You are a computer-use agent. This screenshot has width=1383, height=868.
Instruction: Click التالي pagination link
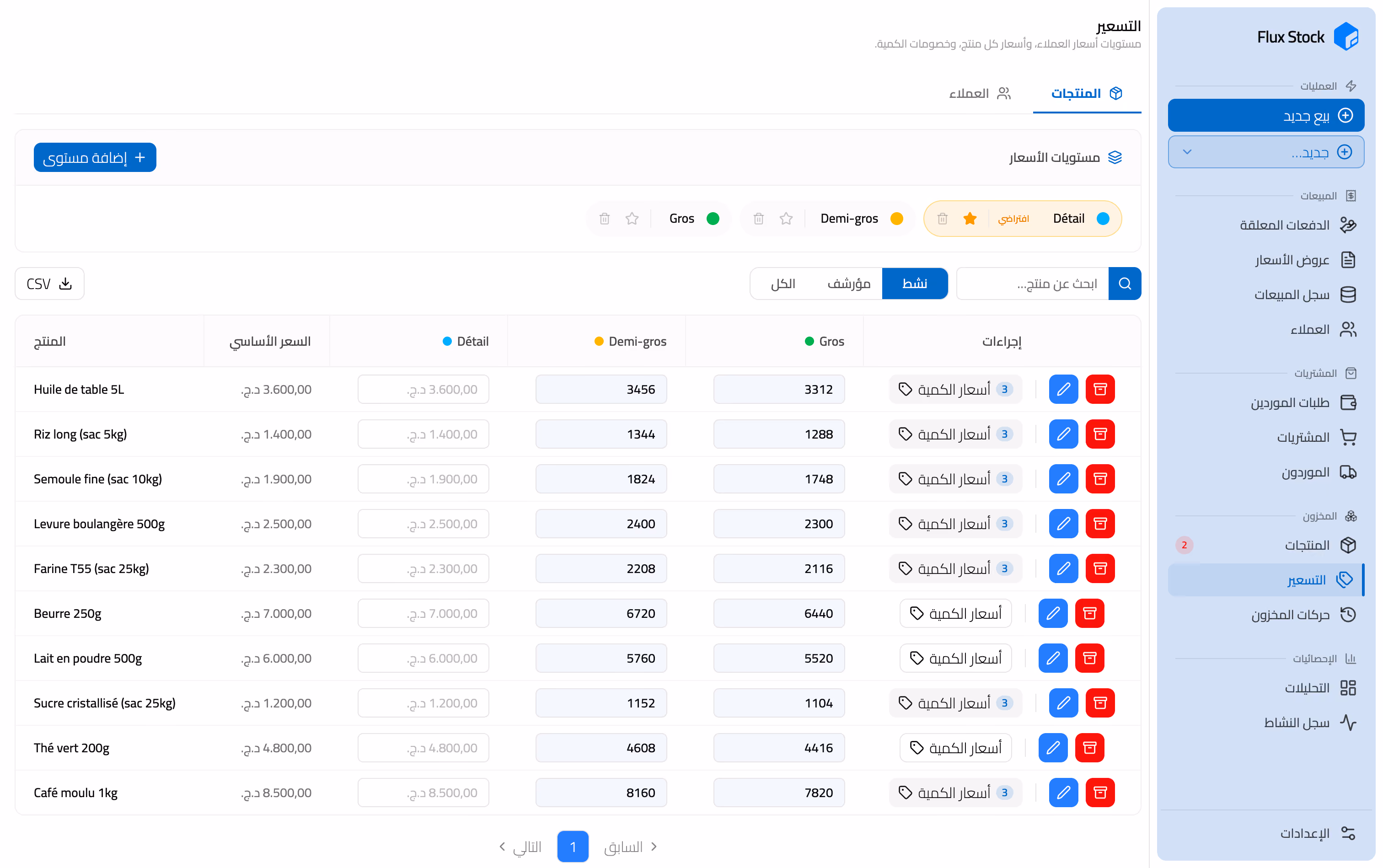(520, 846)
